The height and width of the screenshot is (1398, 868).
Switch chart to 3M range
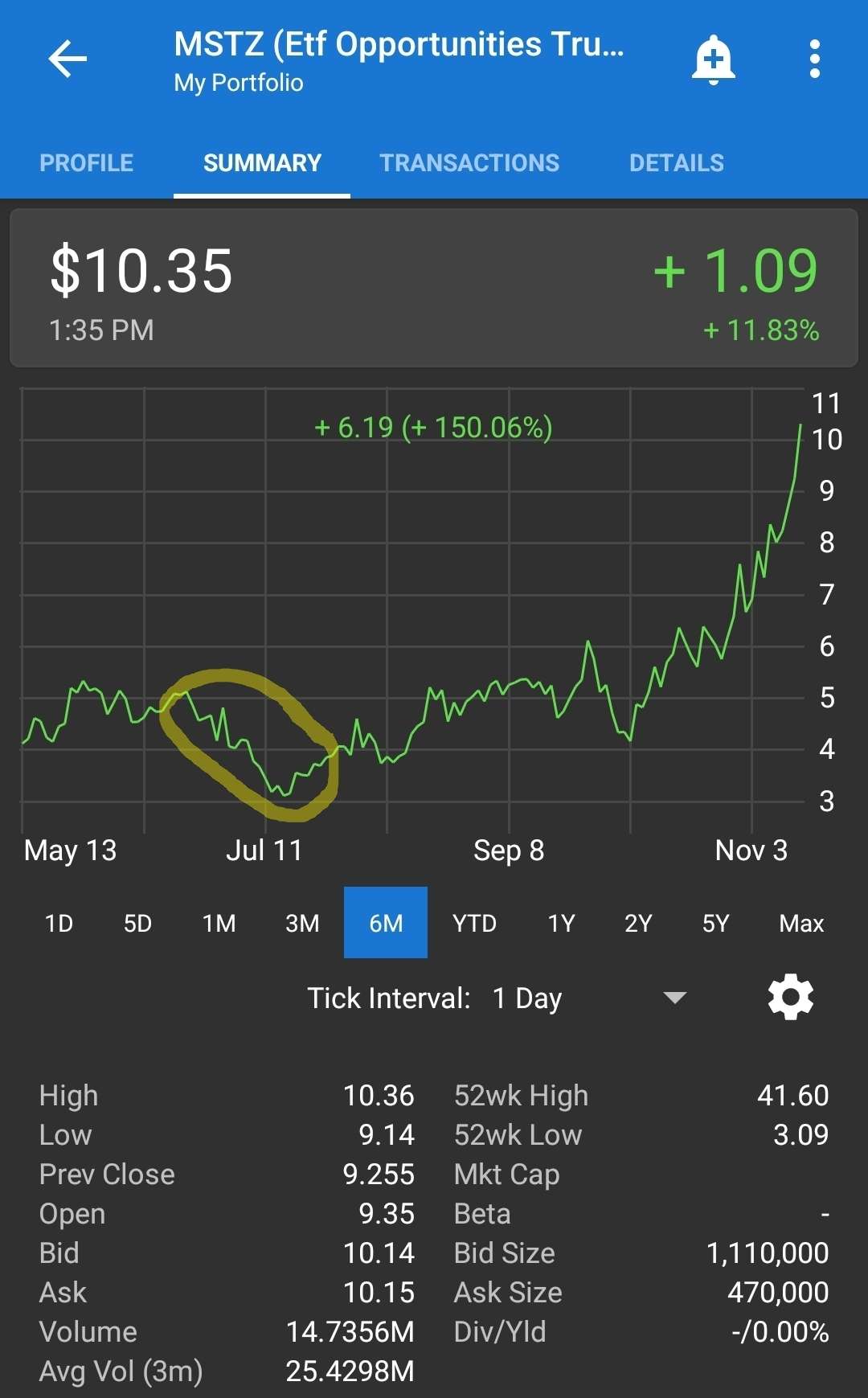coord(302,923)
